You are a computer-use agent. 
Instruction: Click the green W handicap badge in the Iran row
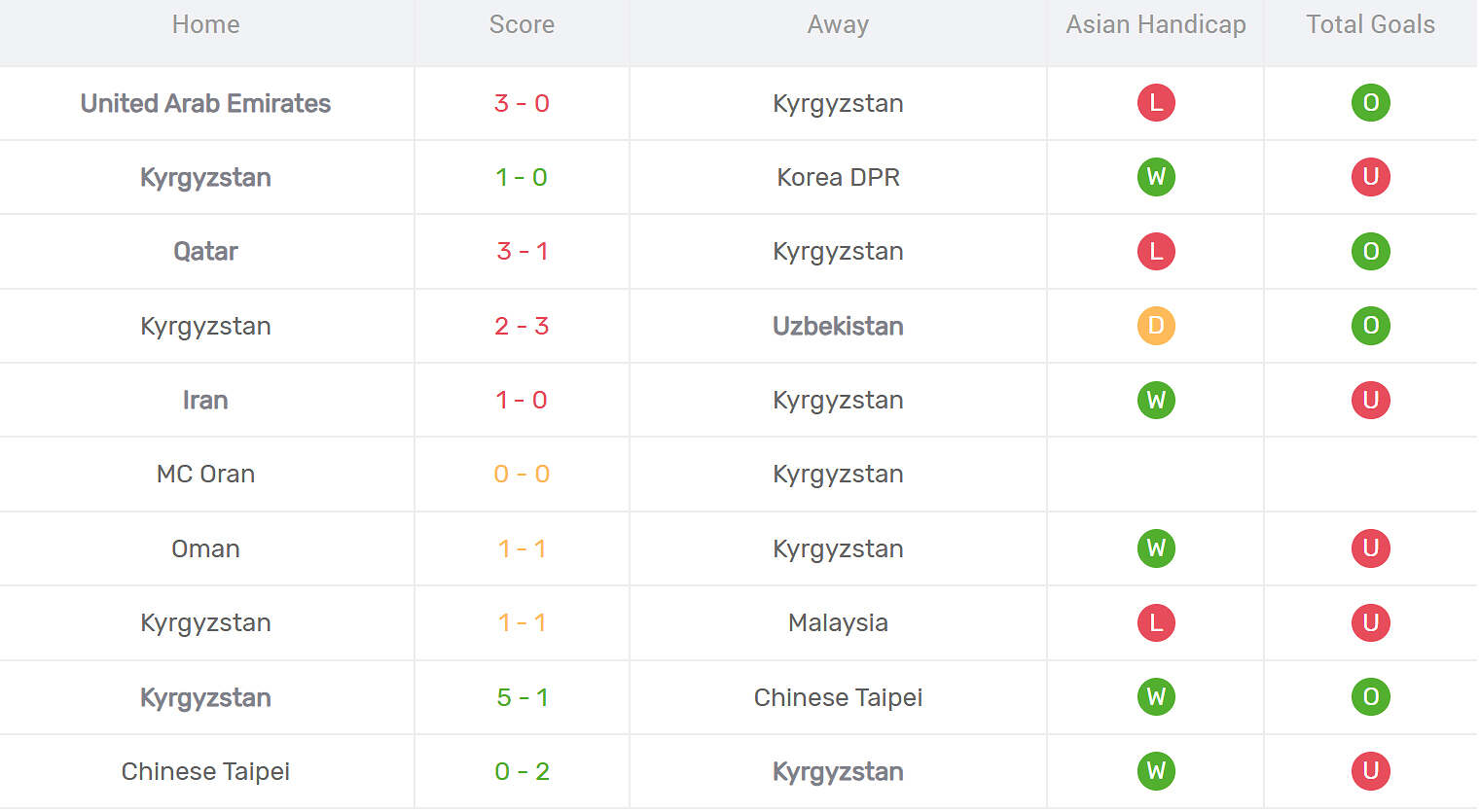(x=1156, y=400)
